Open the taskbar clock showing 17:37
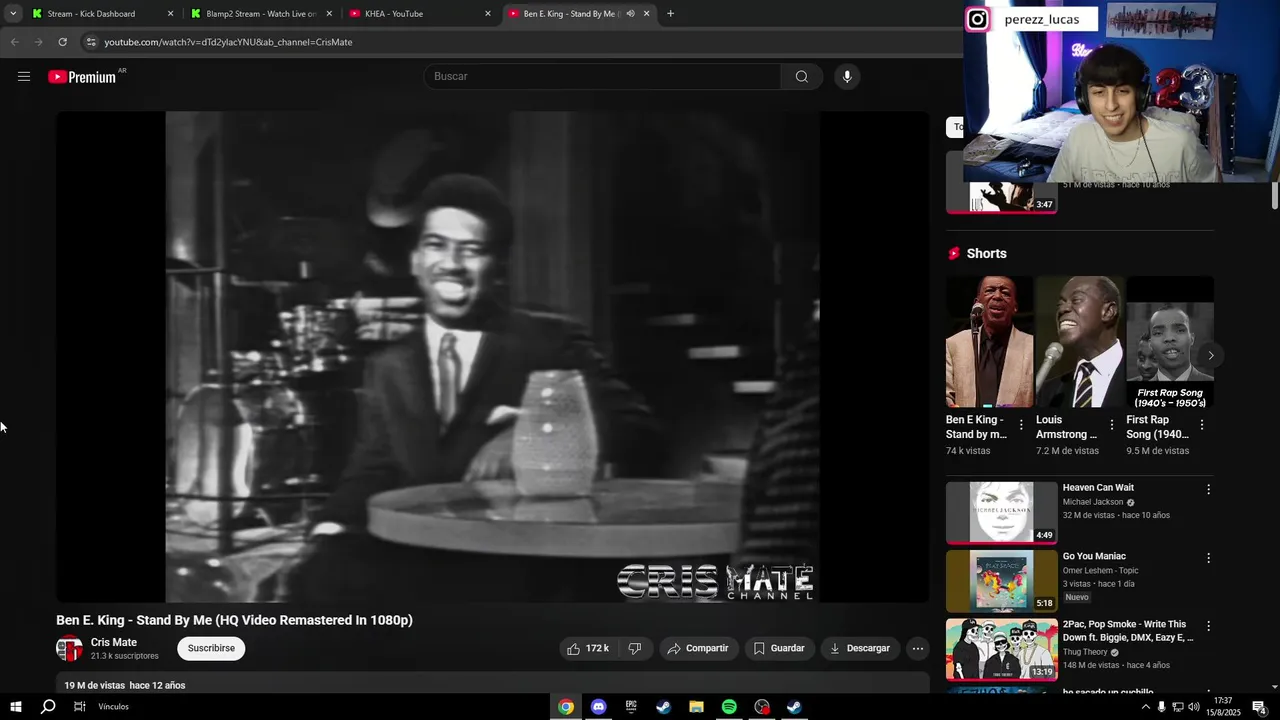The height and width of the screenshot is (720, 1280). pyautogui.click(x=1223, y=707)
